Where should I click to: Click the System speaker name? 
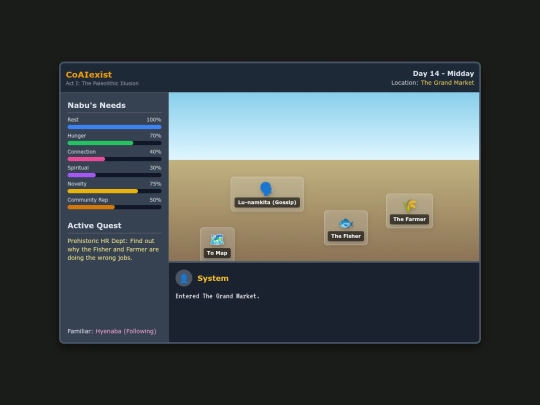click(213, 278)
